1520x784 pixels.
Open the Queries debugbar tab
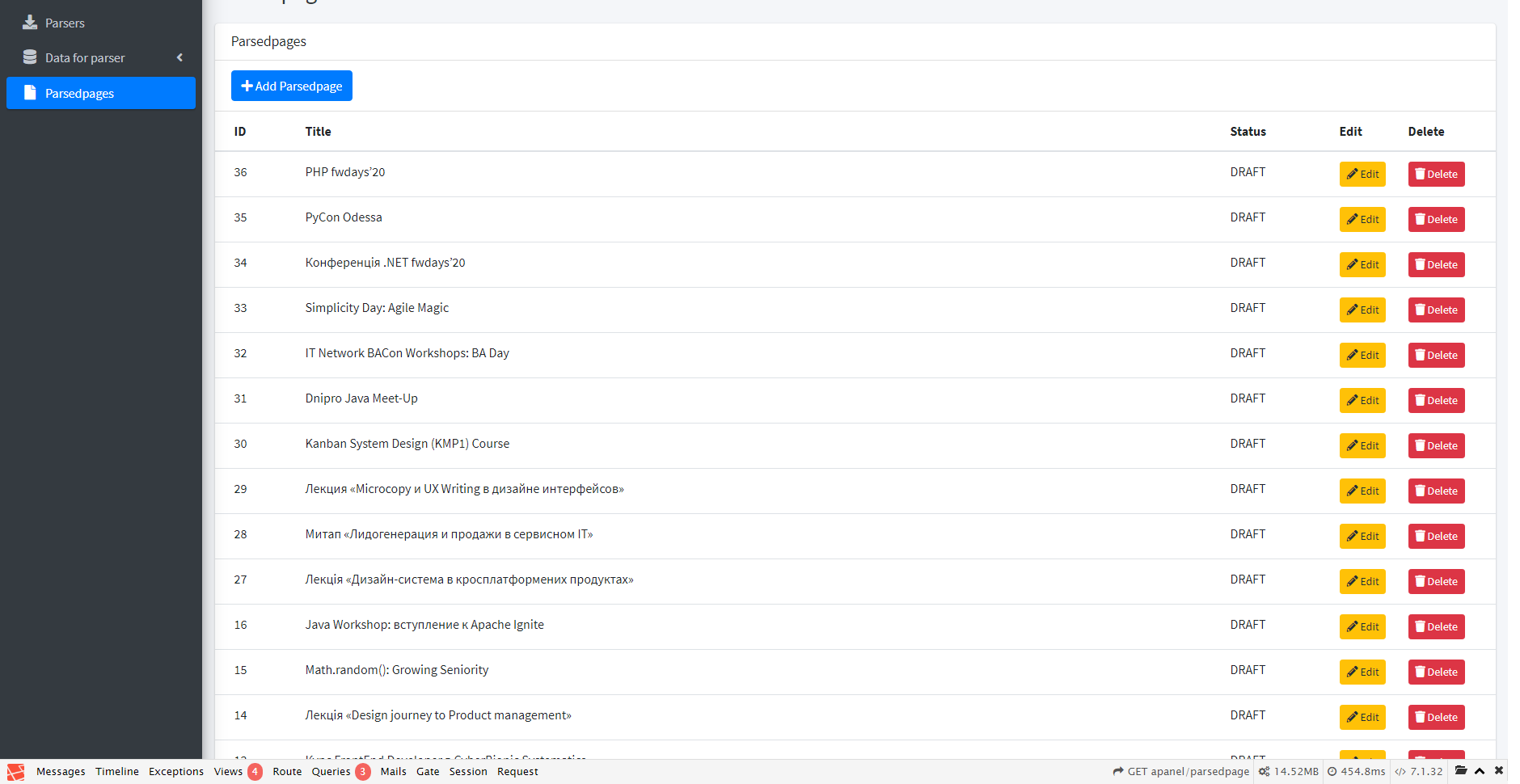pyautogui.click(x=331, y=772)
